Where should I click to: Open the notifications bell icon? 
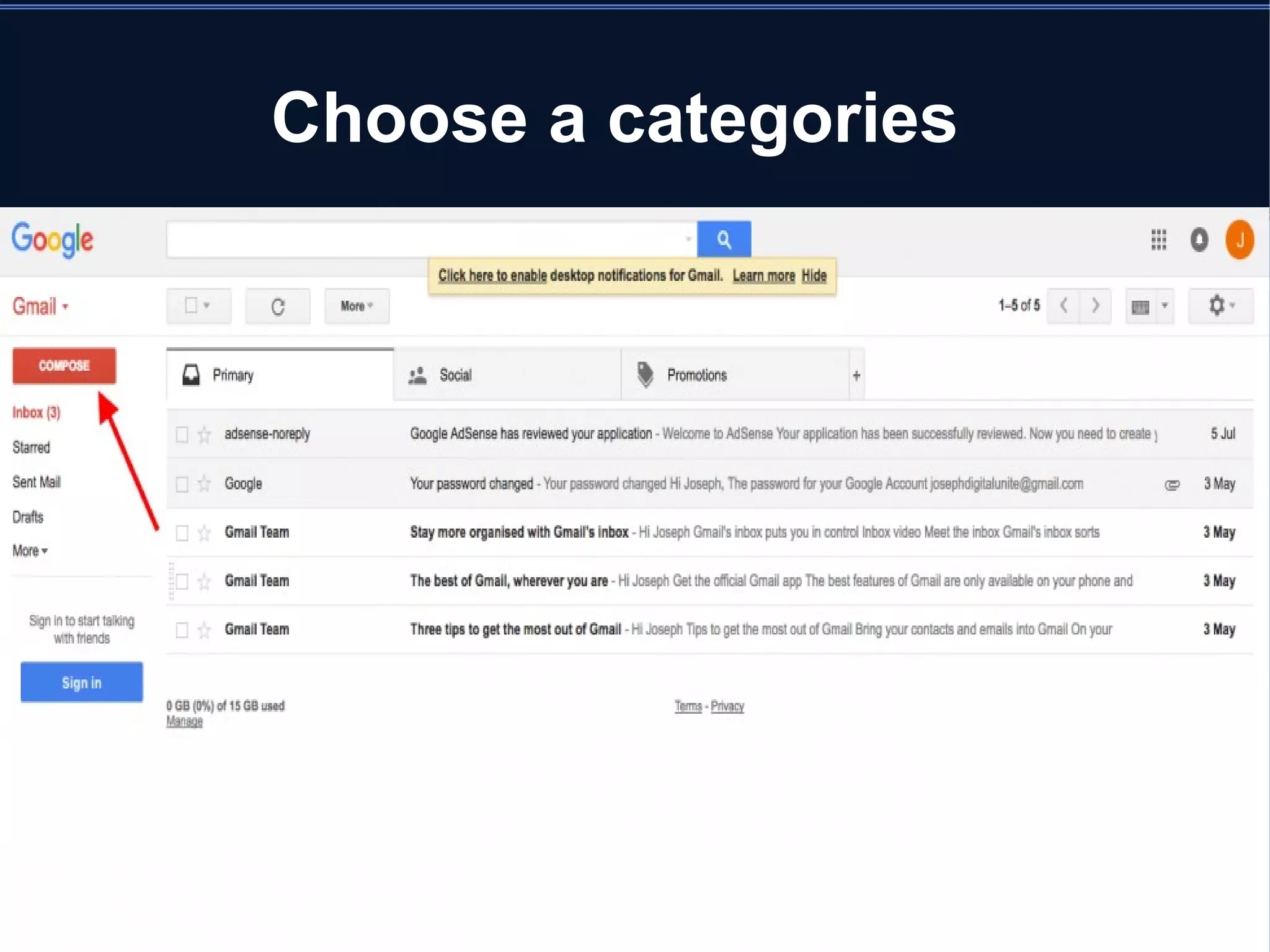coord(1199,239)
